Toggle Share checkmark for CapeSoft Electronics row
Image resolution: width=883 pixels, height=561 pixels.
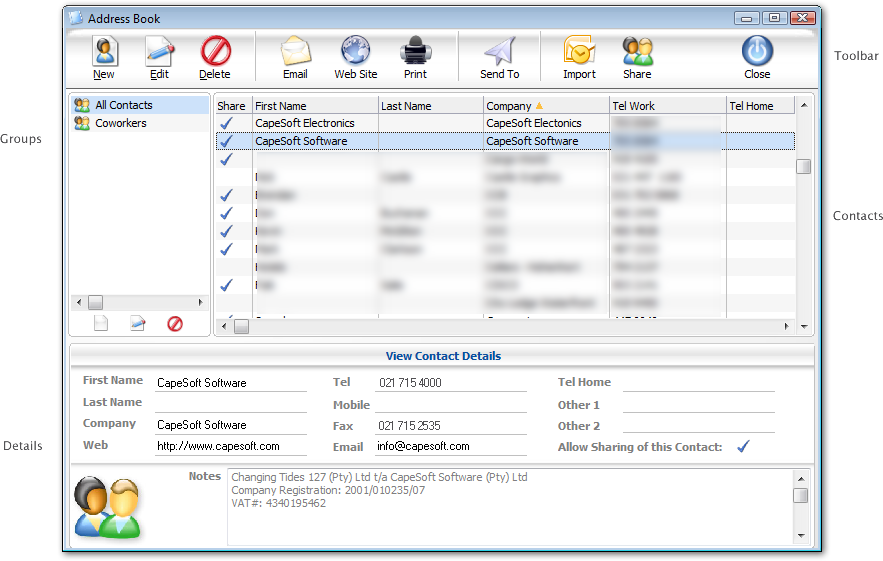pos(227,123)
